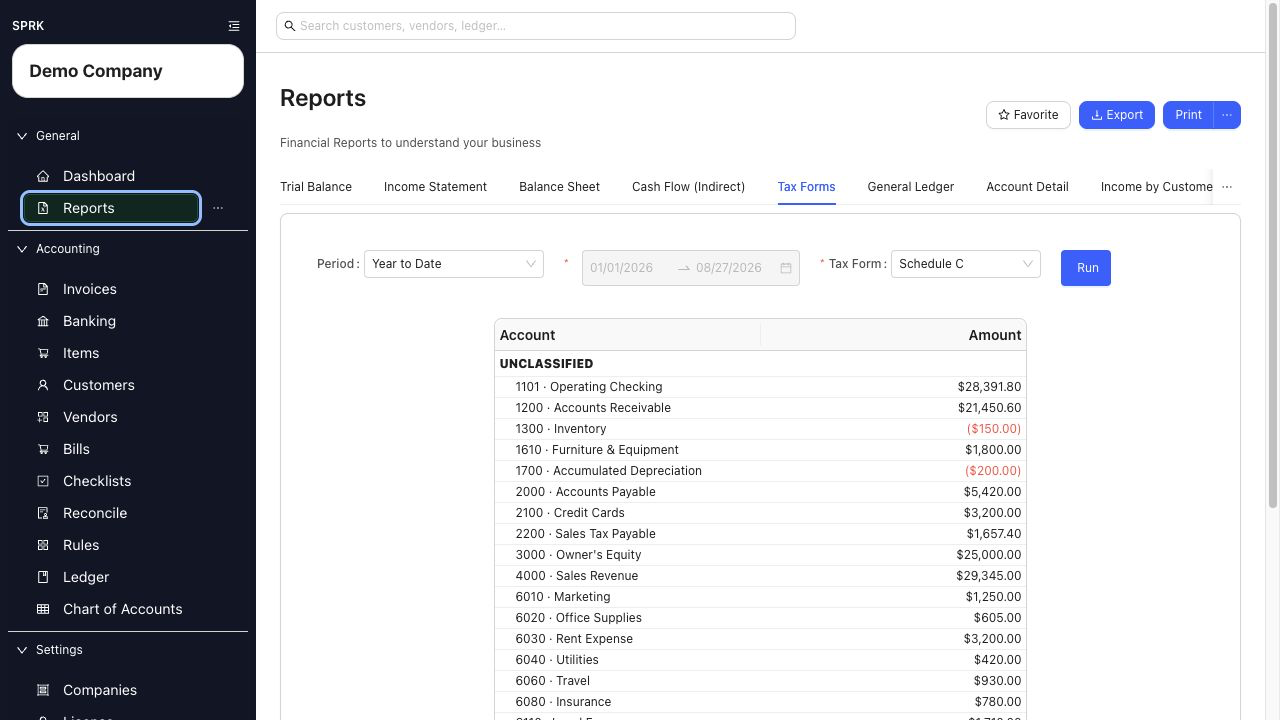Screen dimensions: 1280x720
Task: Select the 1300 · Inventory row
Action: click(760, 429)
